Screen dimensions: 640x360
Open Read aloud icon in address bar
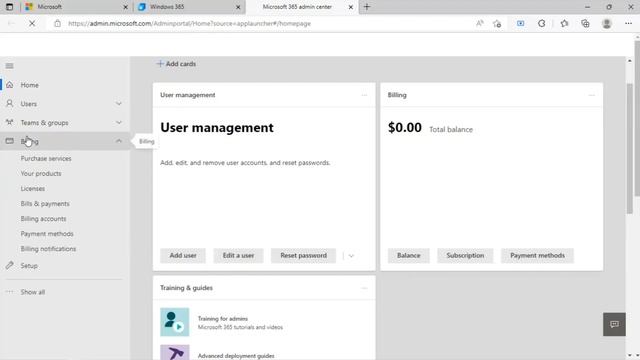480,24
